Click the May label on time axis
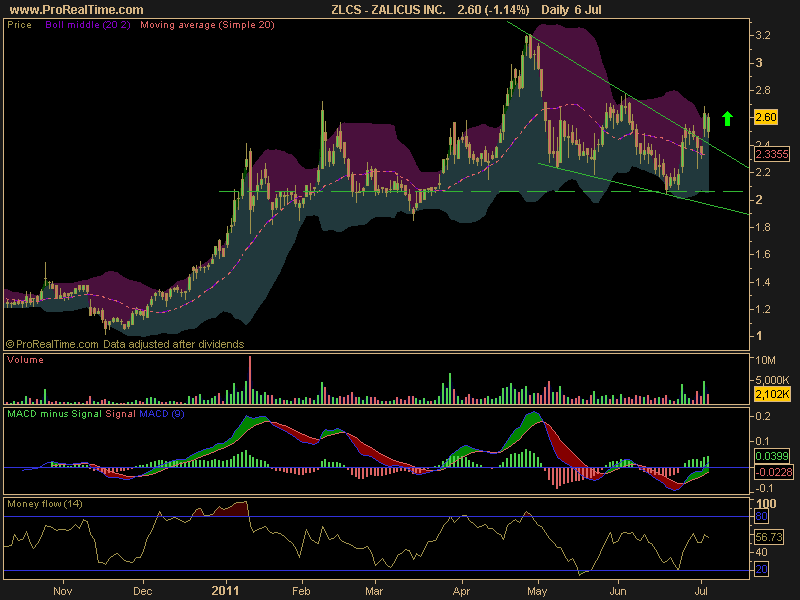The image size is (800, 600). click(537, 591)
